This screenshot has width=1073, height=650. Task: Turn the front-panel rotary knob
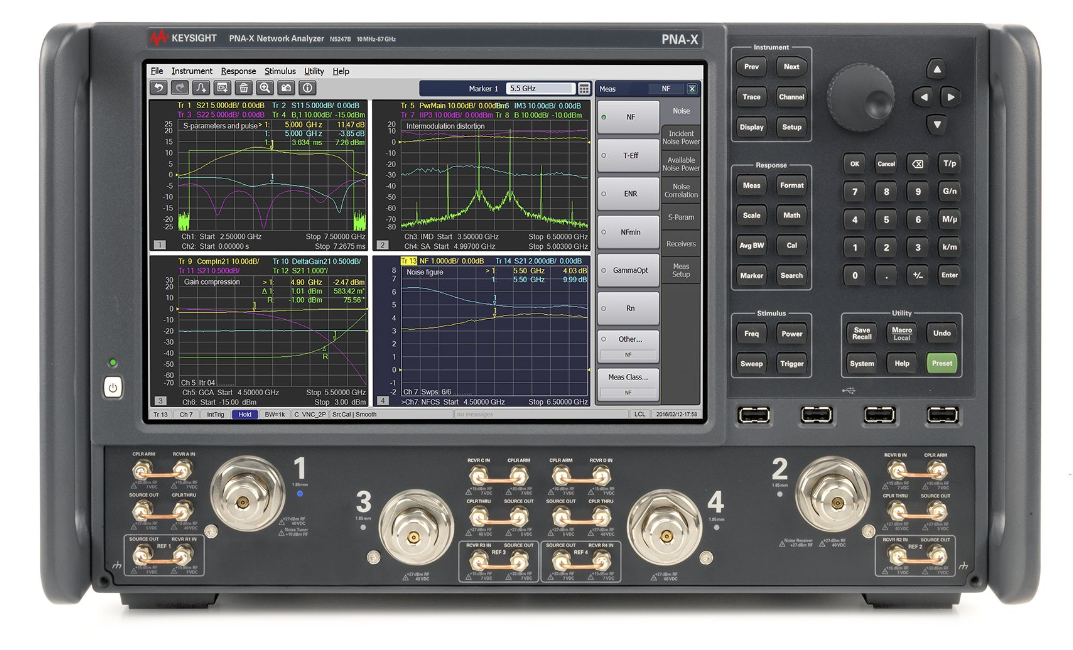coord(861,98)
